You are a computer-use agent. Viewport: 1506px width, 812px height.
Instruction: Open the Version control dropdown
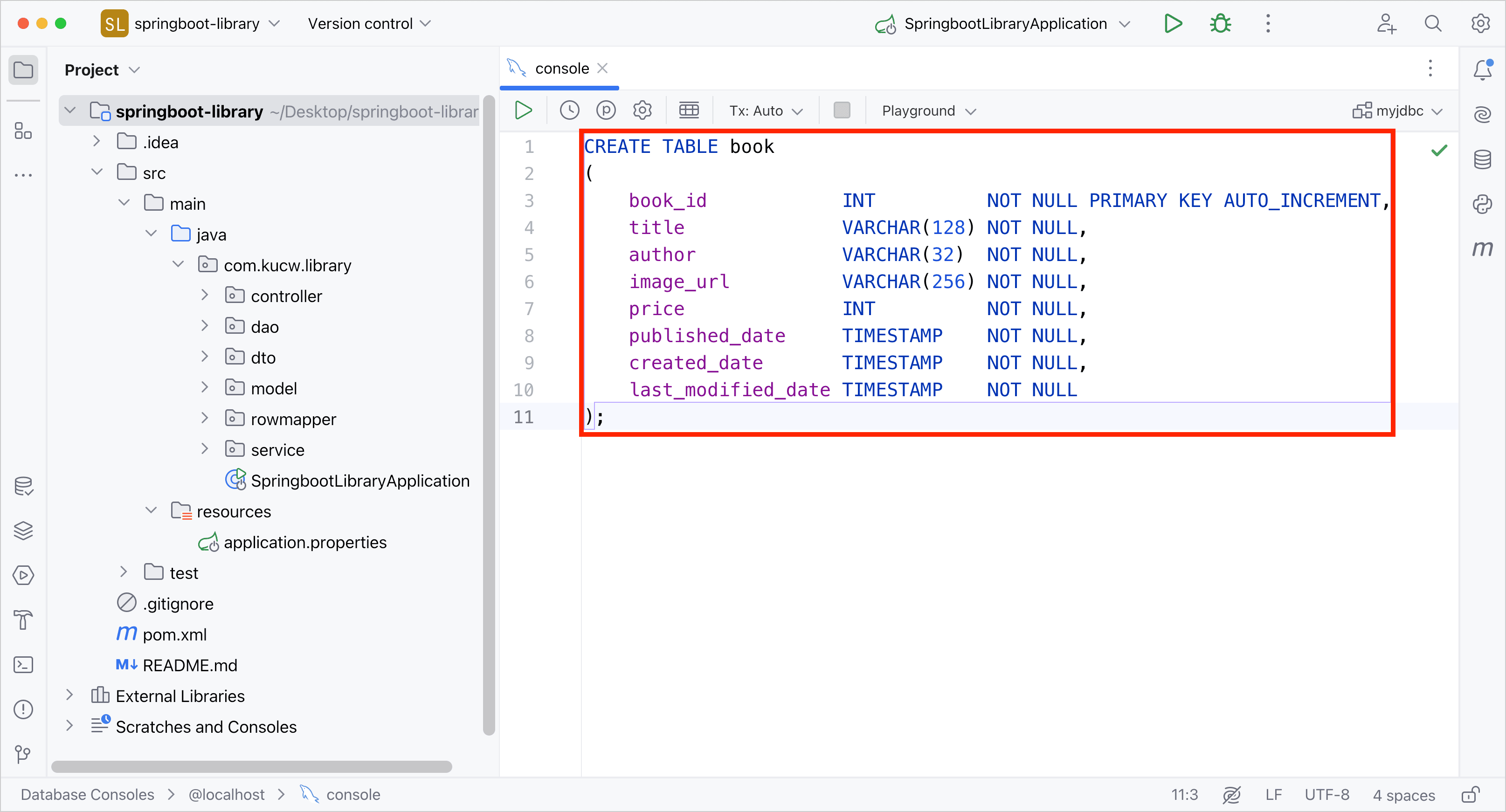[x=369, y=23]
